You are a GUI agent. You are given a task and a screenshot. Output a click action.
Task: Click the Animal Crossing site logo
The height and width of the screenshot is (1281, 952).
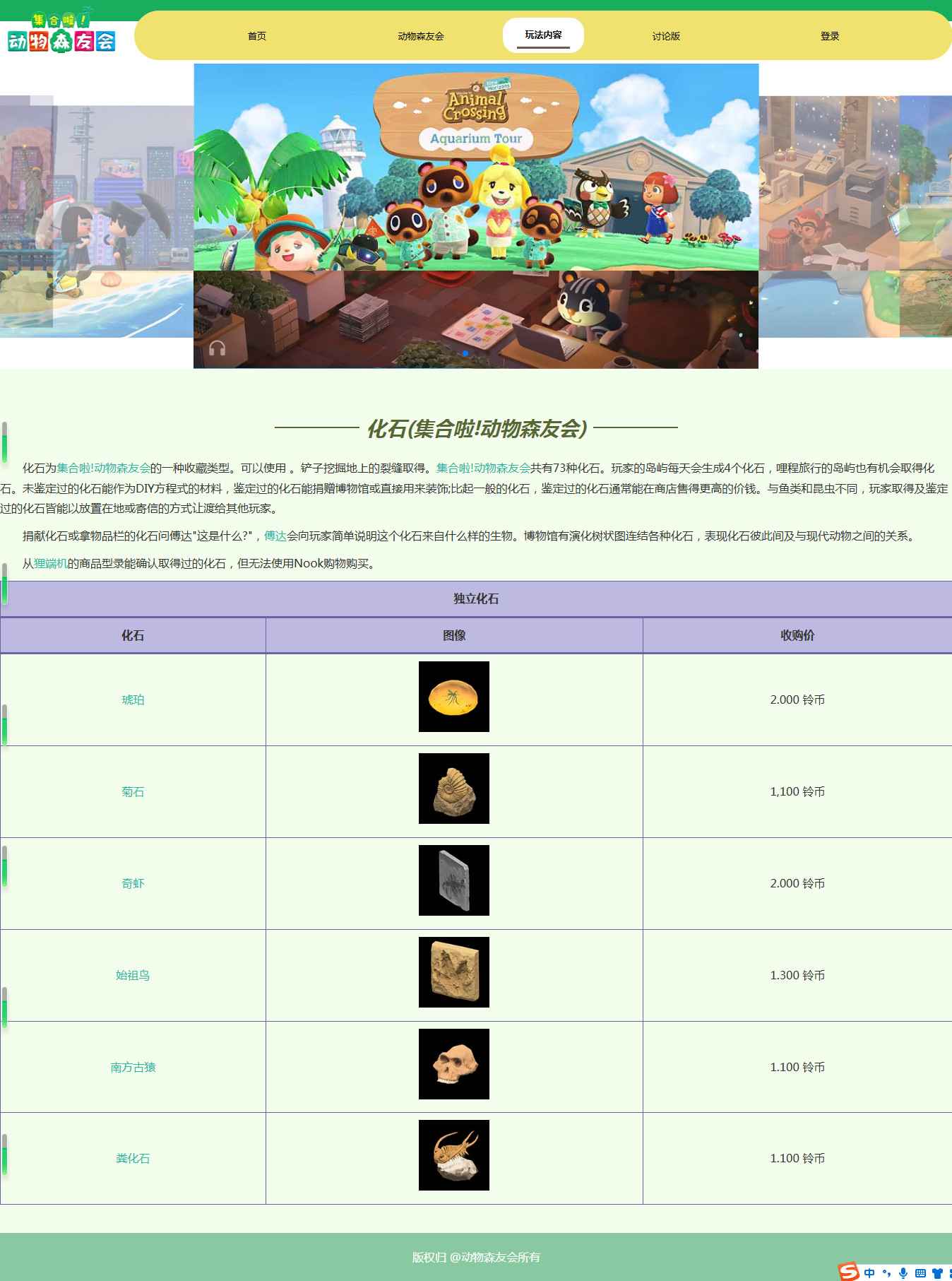click(61, 33)
